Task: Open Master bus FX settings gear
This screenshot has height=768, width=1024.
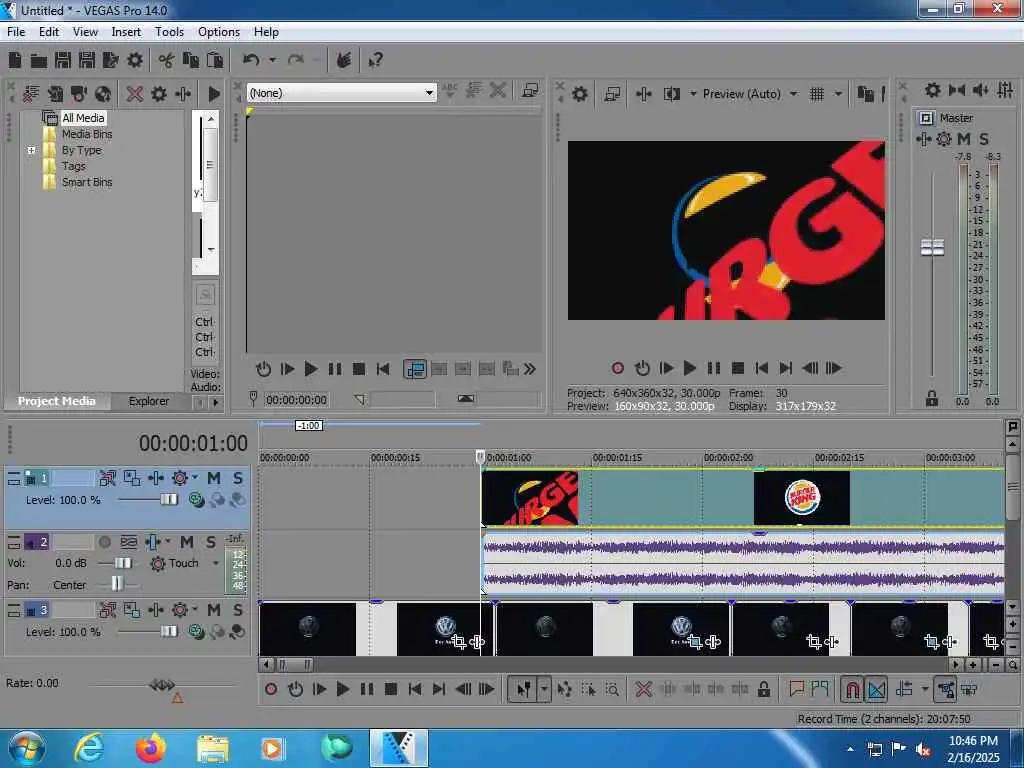Action: coord(944,139)
